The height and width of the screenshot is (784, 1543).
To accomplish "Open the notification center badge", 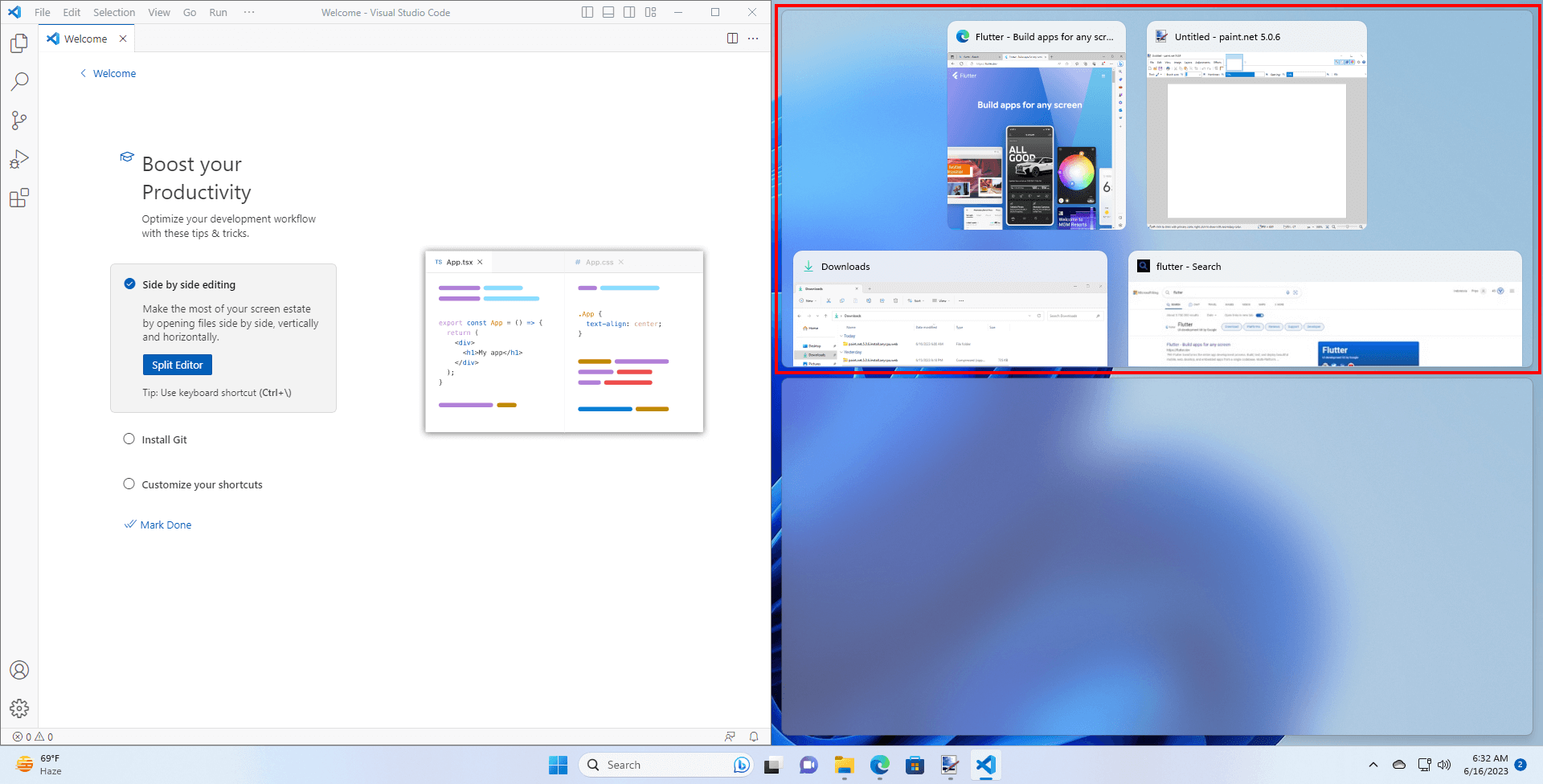I will [x=1520, y=765].
